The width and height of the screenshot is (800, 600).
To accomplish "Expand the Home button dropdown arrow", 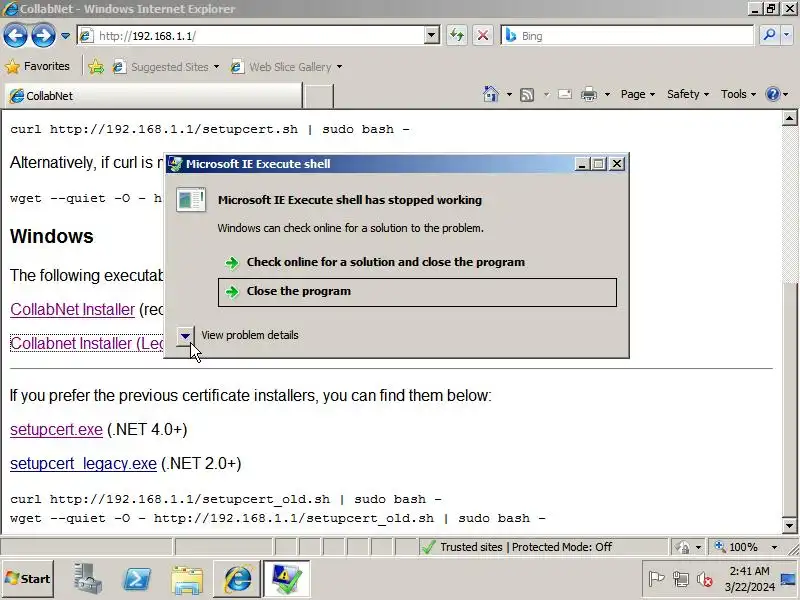I will pos(509,94).
